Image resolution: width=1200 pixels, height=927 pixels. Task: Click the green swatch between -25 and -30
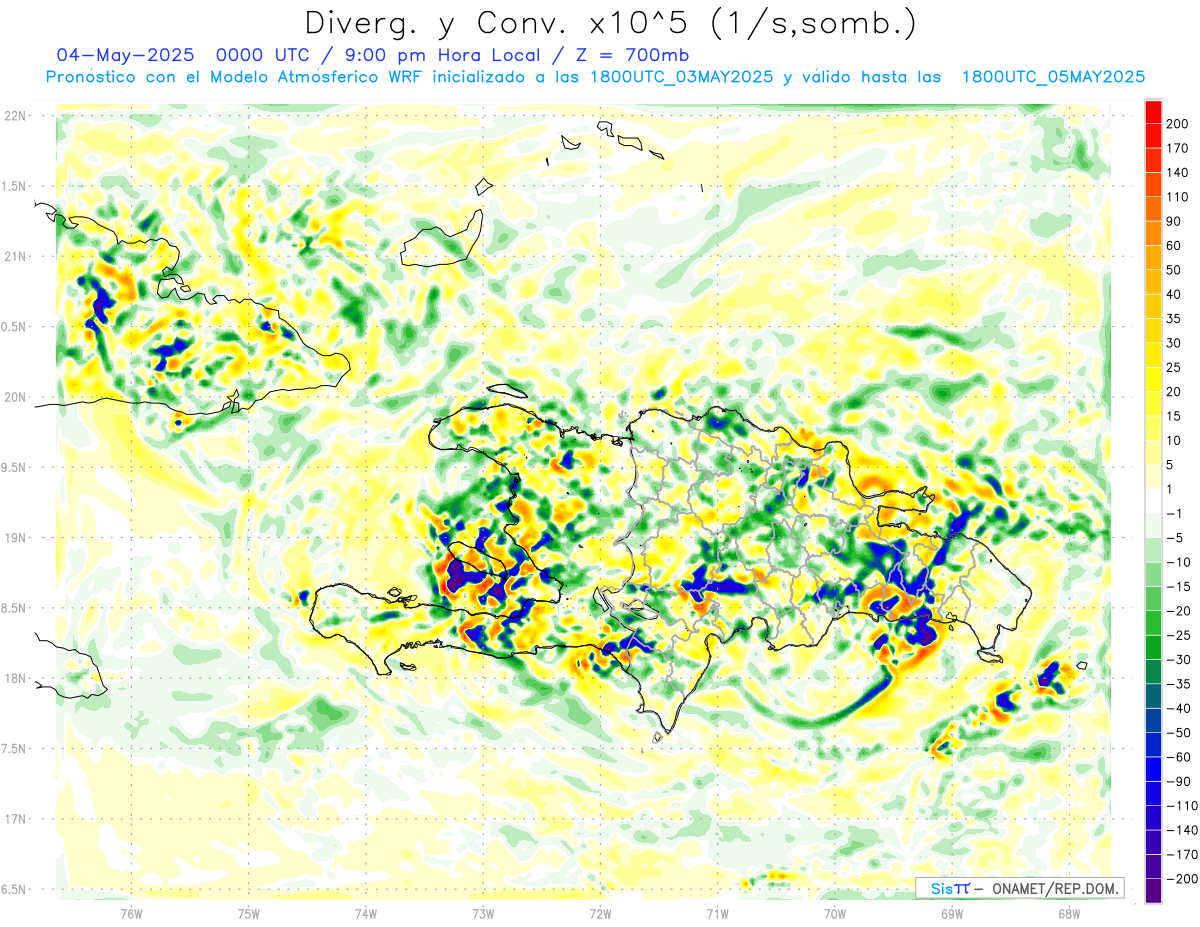click(x=1152, y=647)
